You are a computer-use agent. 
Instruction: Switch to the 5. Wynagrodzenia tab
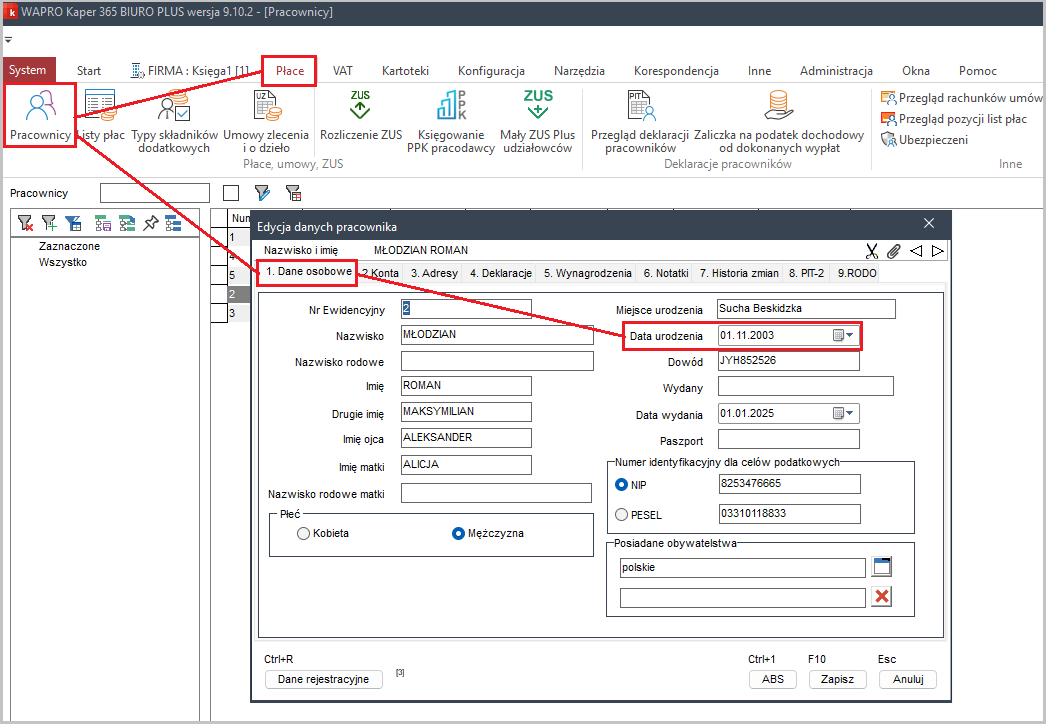(x=587, y=273)
